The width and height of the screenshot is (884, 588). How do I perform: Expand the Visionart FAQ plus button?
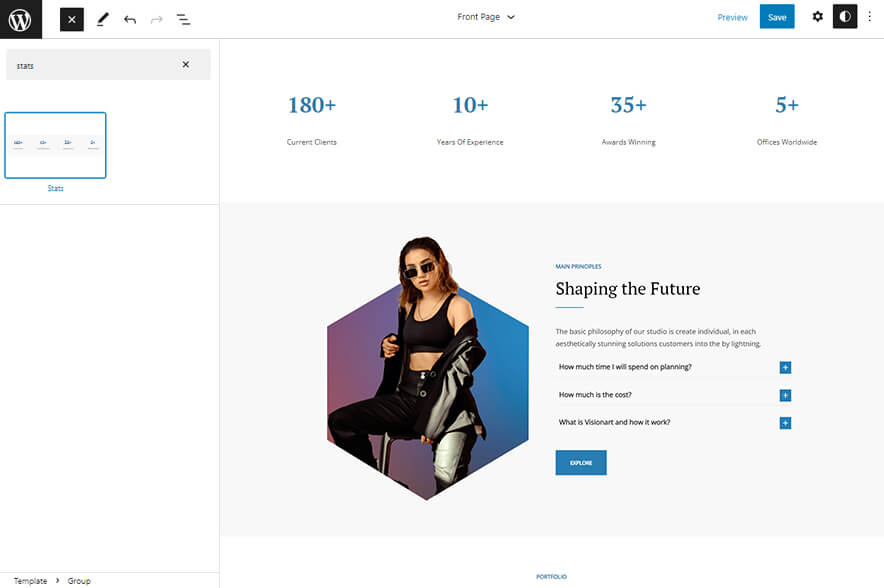tap(786, 423)
